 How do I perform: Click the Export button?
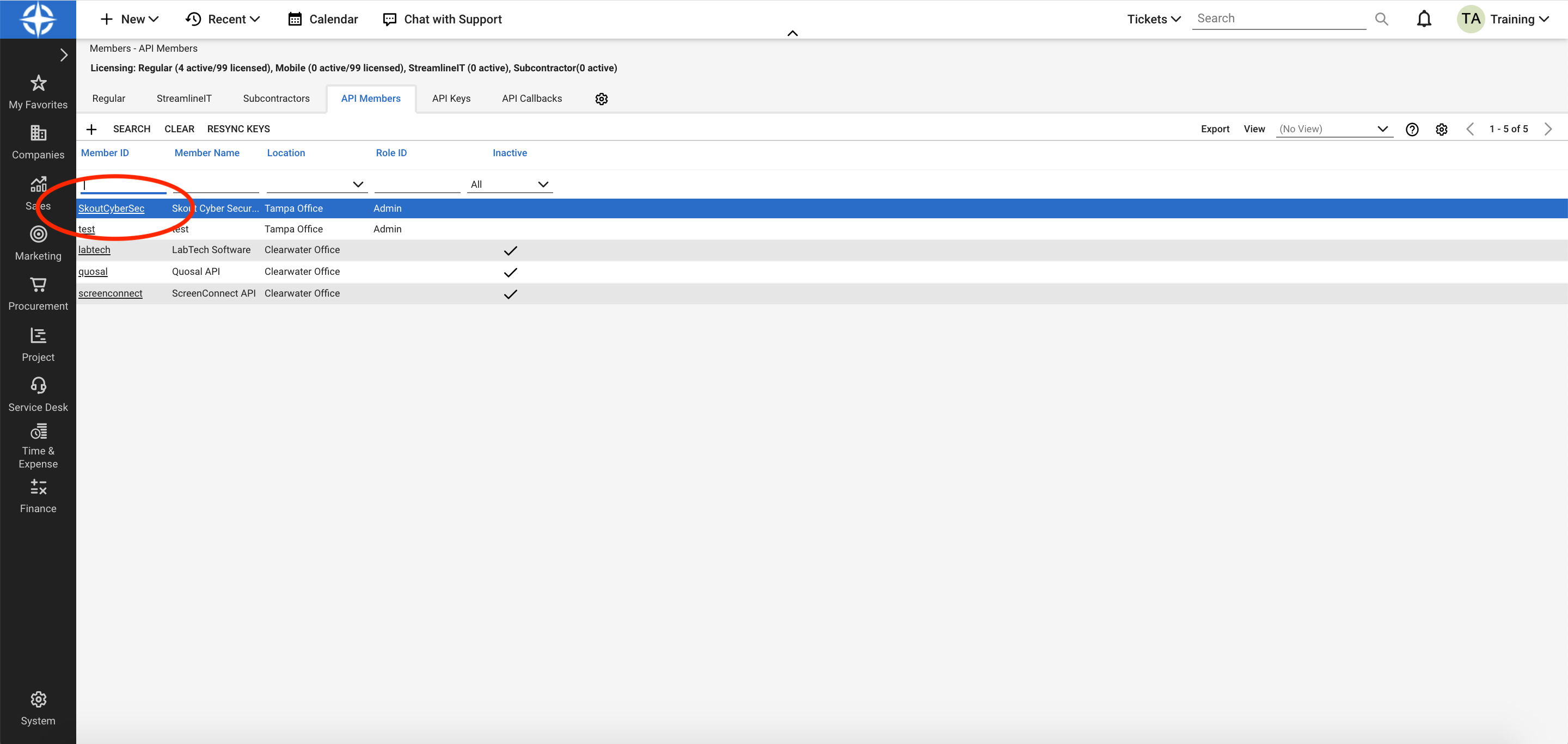[x=1215, y=128]
